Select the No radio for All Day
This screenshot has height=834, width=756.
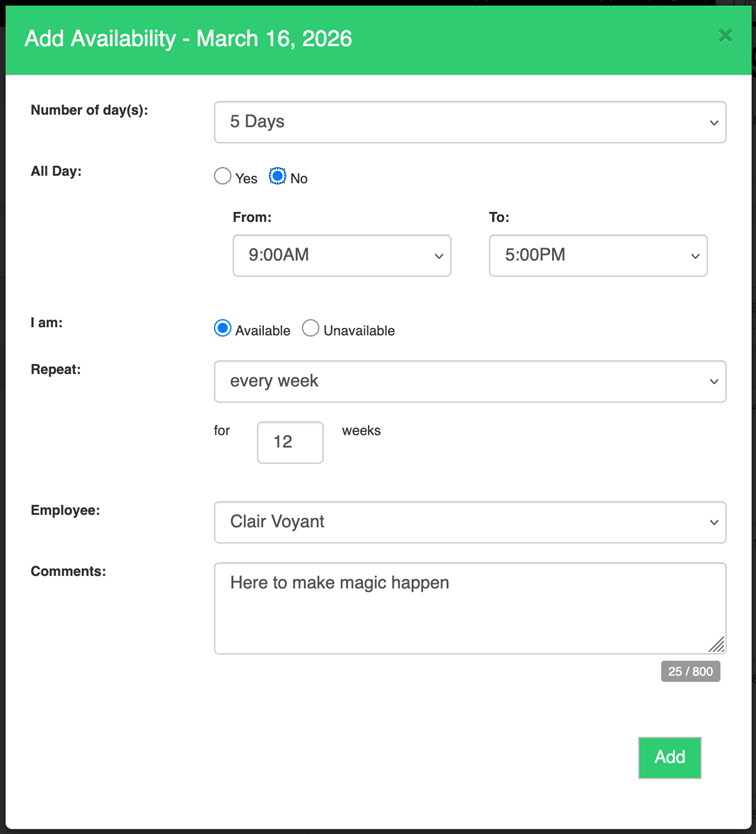click(278, 177)
